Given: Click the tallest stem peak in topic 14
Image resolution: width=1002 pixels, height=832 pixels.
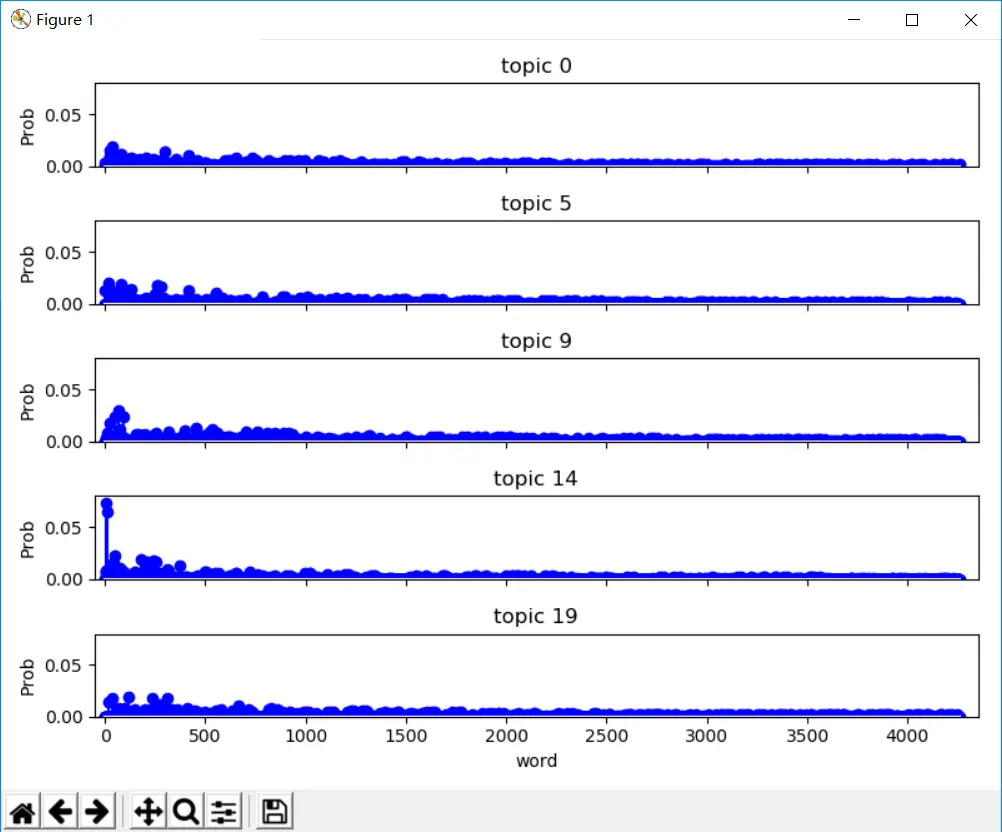Looking at the screenshot, I should pos(106,504).
